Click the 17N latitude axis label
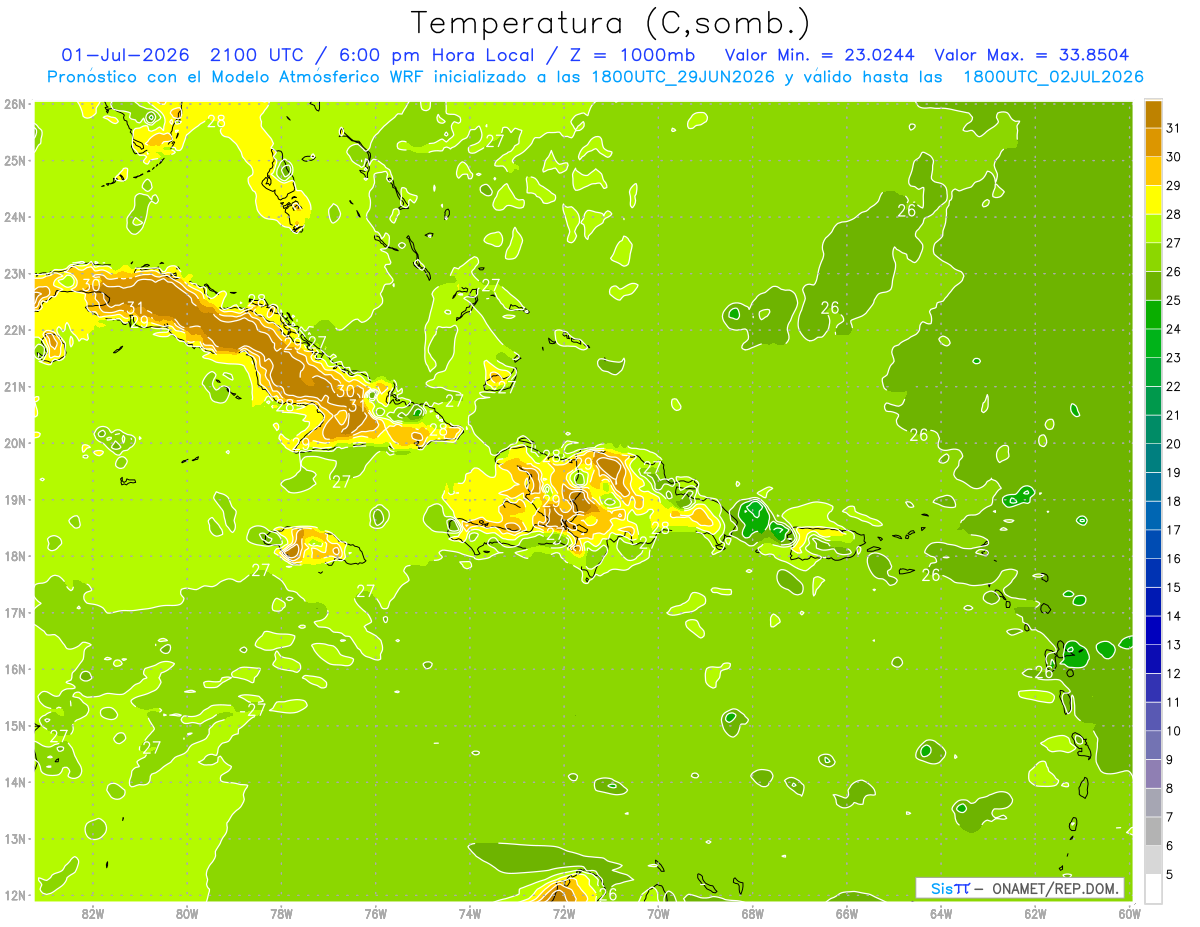The height and width of the screenshot is (927, 1200). [x=14, y=612]
